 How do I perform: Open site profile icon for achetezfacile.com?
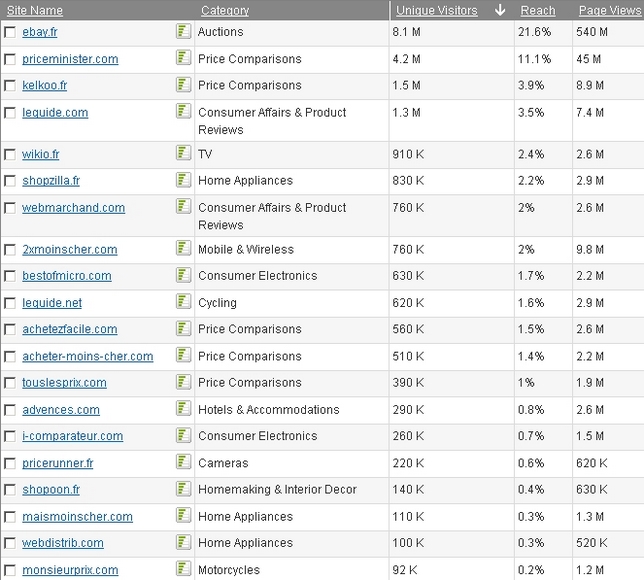(183, 329)
